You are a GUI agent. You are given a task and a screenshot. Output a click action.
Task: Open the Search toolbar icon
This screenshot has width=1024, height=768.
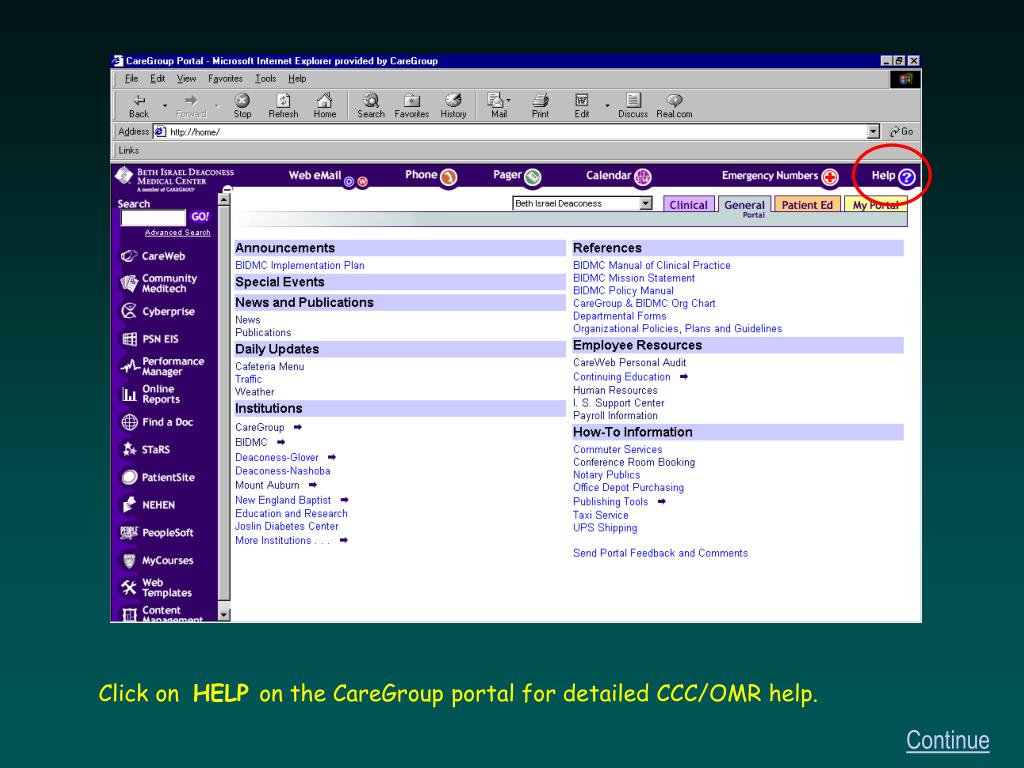[x=371, y=105]
